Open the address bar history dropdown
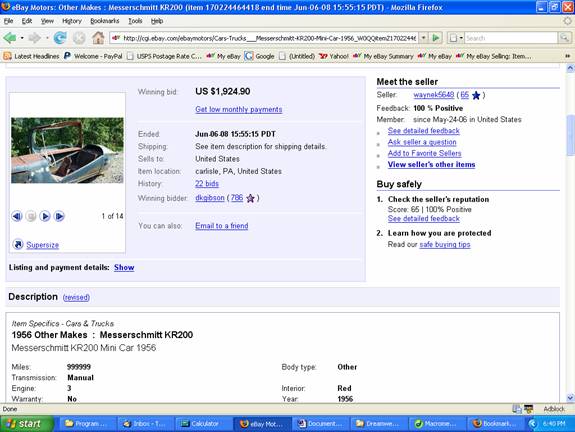Image resolution: width=575 pixels, height=432 pixels. 424,38
